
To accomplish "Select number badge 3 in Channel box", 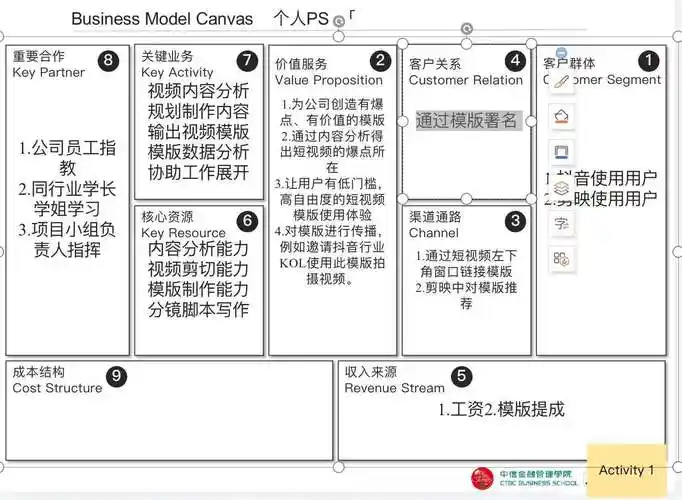I will pyautogui.click(x=515, y=221).
